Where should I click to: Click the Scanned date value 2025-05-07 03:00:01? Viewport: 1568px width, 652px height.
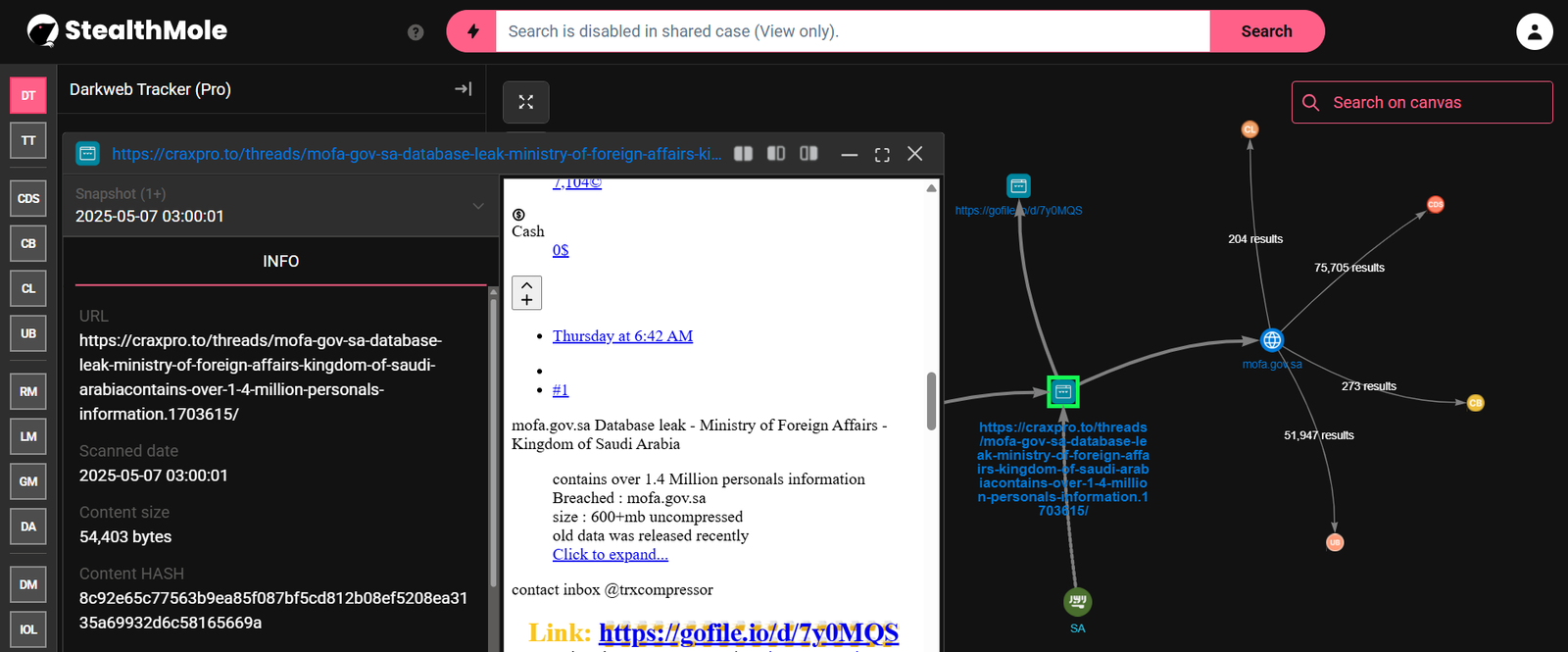154,476
